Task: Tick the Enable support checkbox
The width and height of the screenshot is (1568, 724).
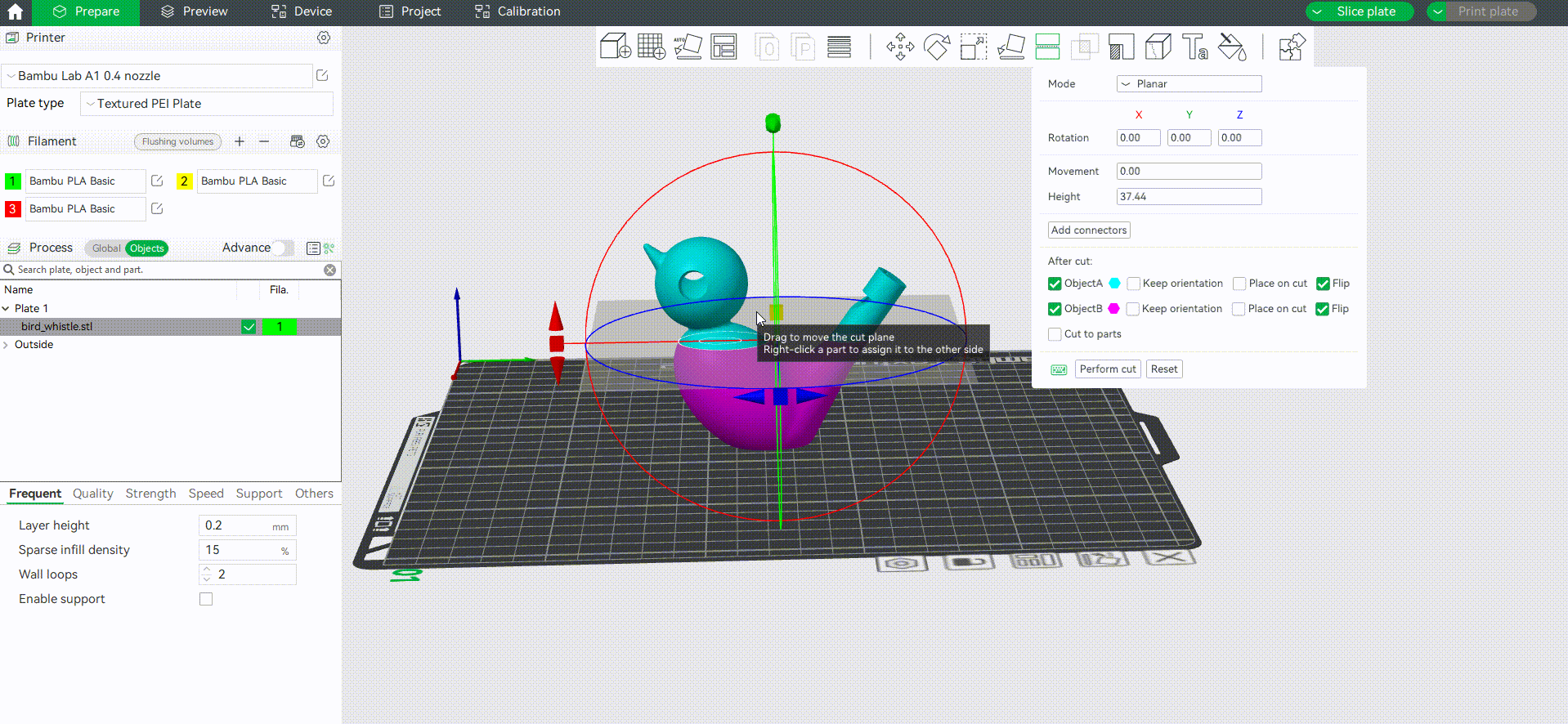Action: [206, 599]
